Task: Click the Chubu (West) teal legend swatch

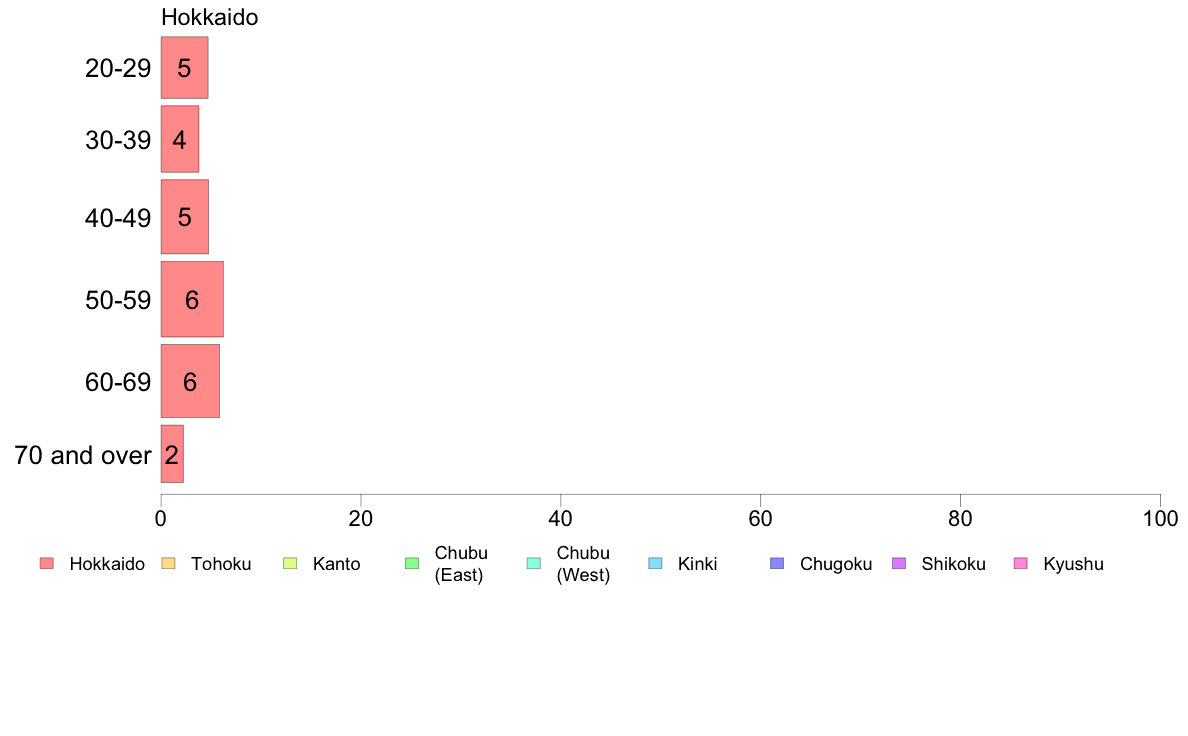Action: (533, 563)
